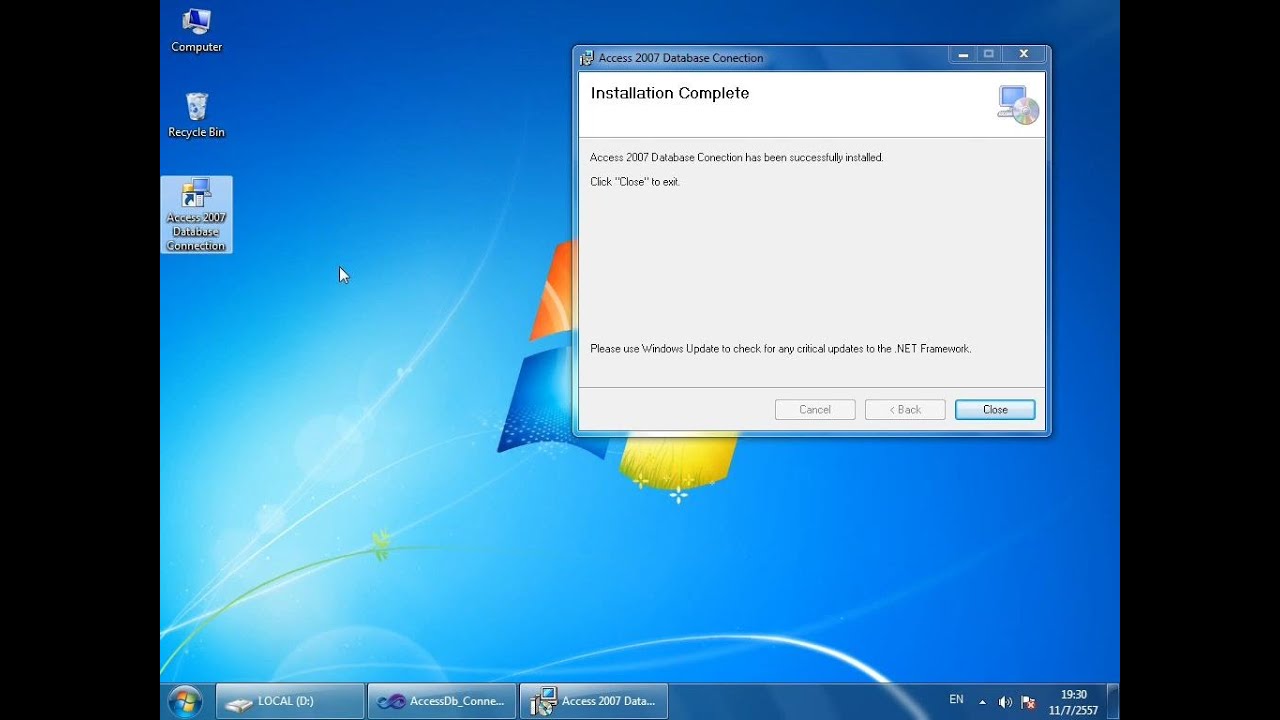Show hidden tray icons arrow
The width and height of the screenshot is (1280, 720).
[x=982, y=702]
